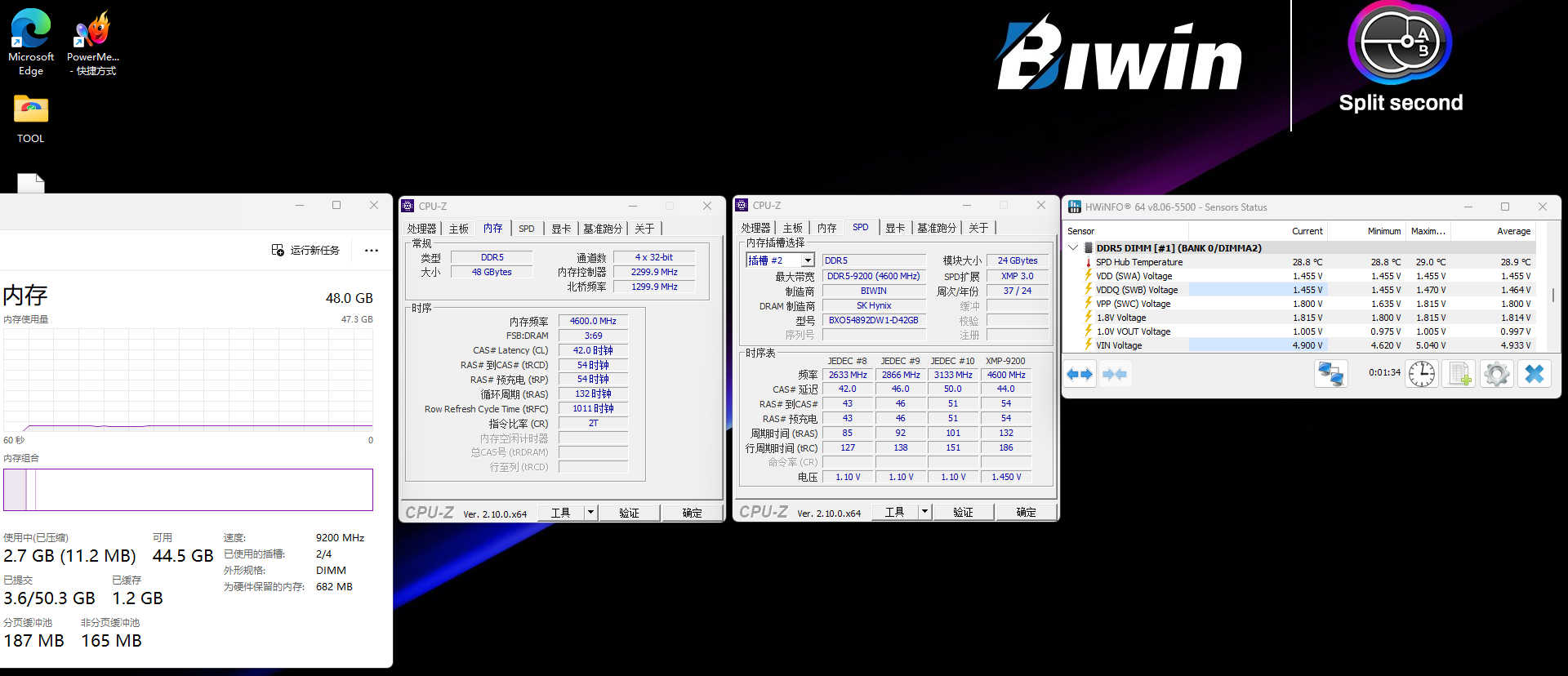
Task: Switch to 关于 tab in CPU-Z SPD window
Action: (978, 228)
